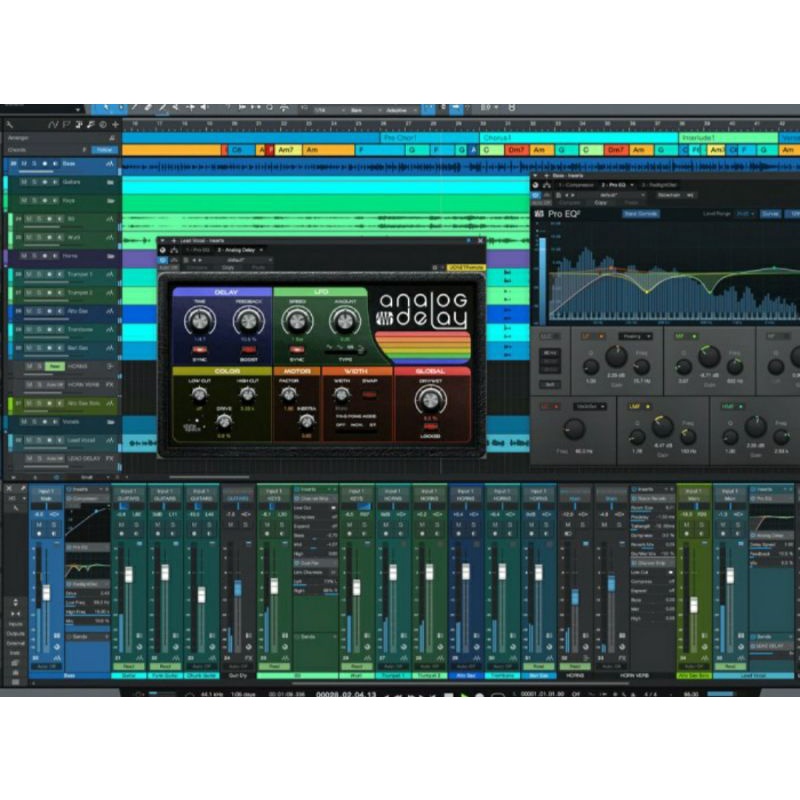Toggle the LOCKED switch under Dry/Wet
This screenshot has width=800, height=800.
coord(431,426)
